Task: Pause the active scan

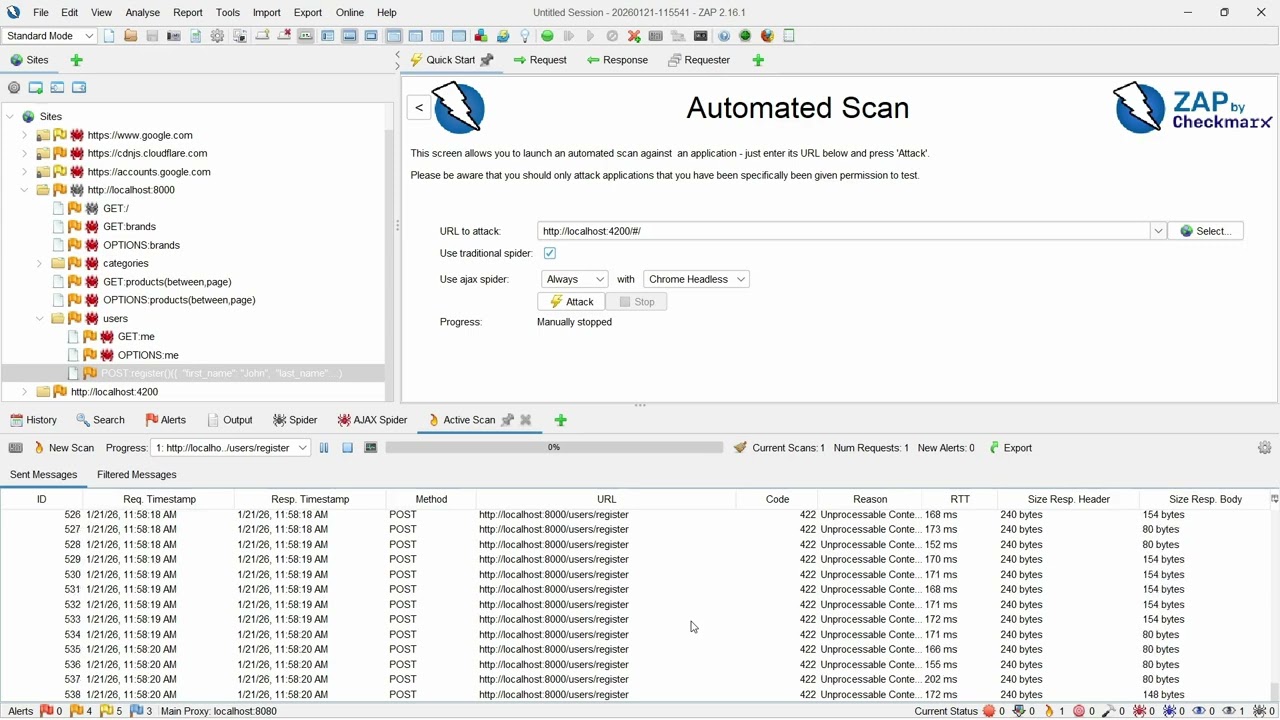Action: [x=324, y=448]
